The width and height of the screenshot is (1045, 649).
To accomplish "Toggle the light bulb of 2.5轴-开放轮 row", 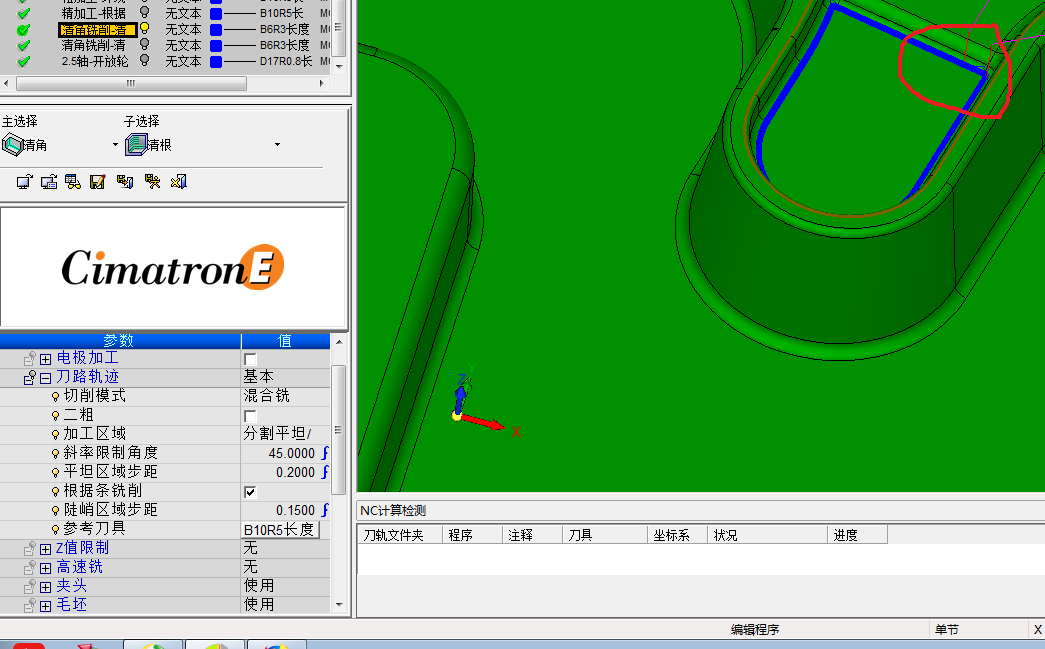I will tap(144, 61).
